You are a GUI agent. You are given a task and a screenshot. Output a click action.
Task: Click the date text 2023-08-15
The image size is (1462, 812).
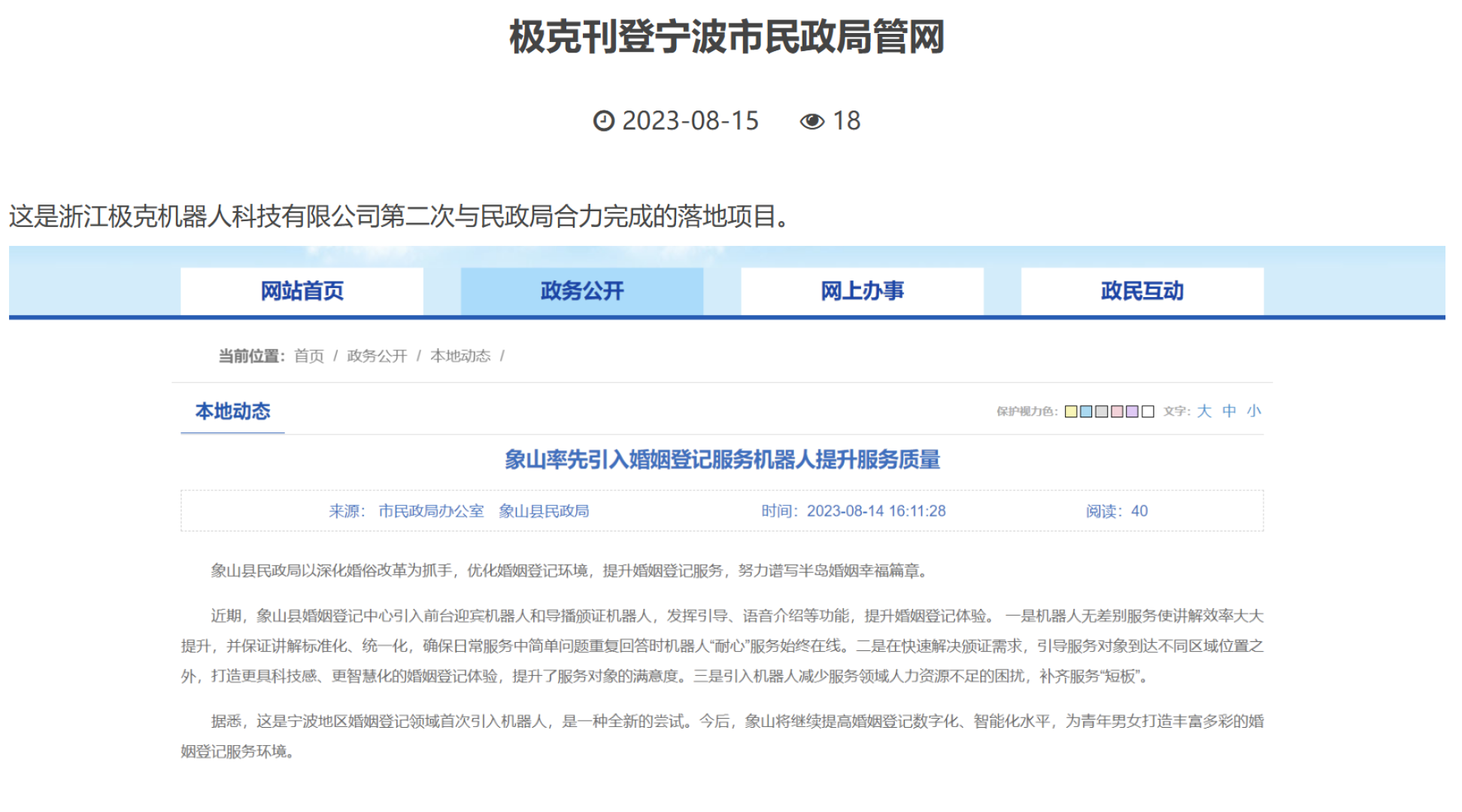point(690,121)
